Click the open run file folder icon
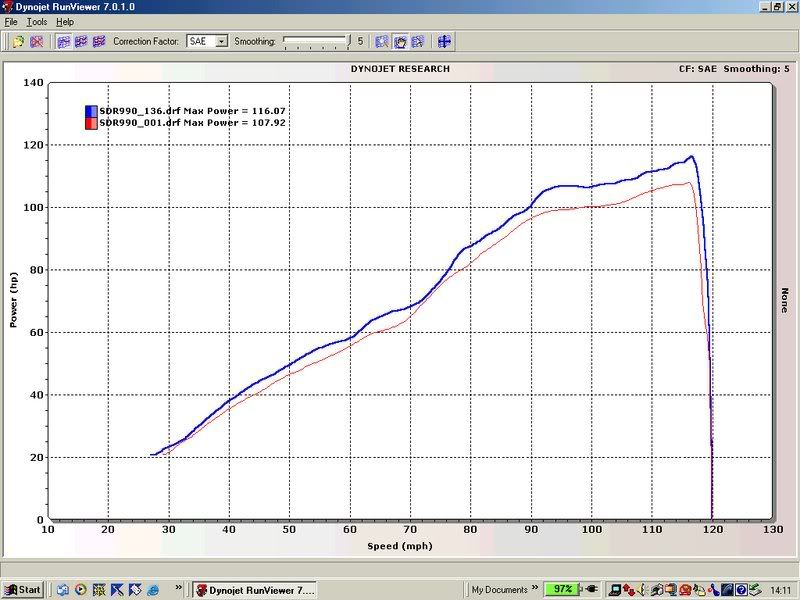This screenshot has height=600, width=800. [x=19, y=42]
